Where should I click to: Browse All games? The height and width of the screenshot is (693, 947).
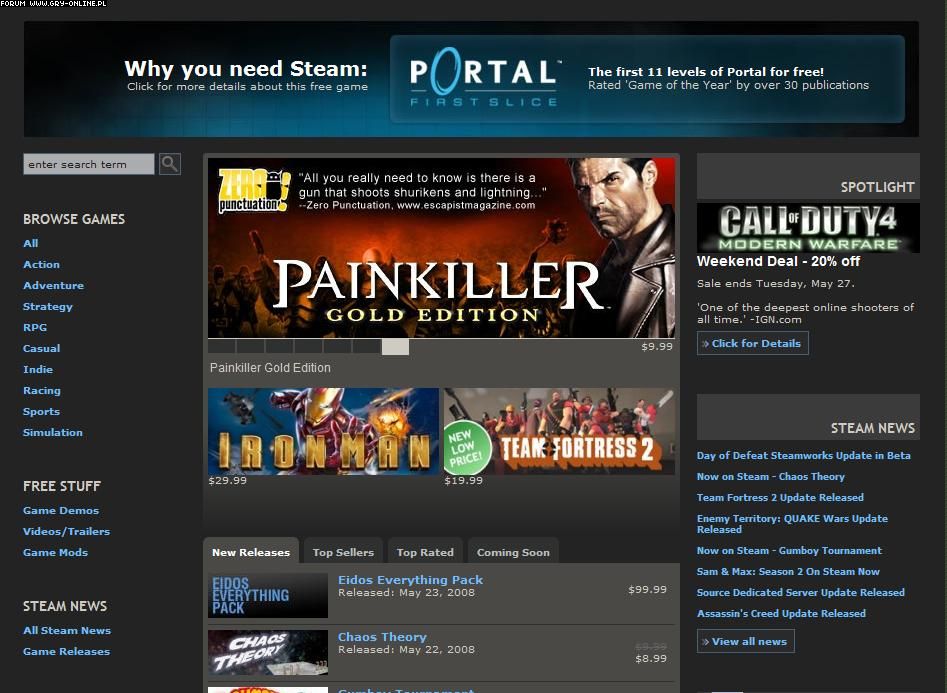(31, 243)
